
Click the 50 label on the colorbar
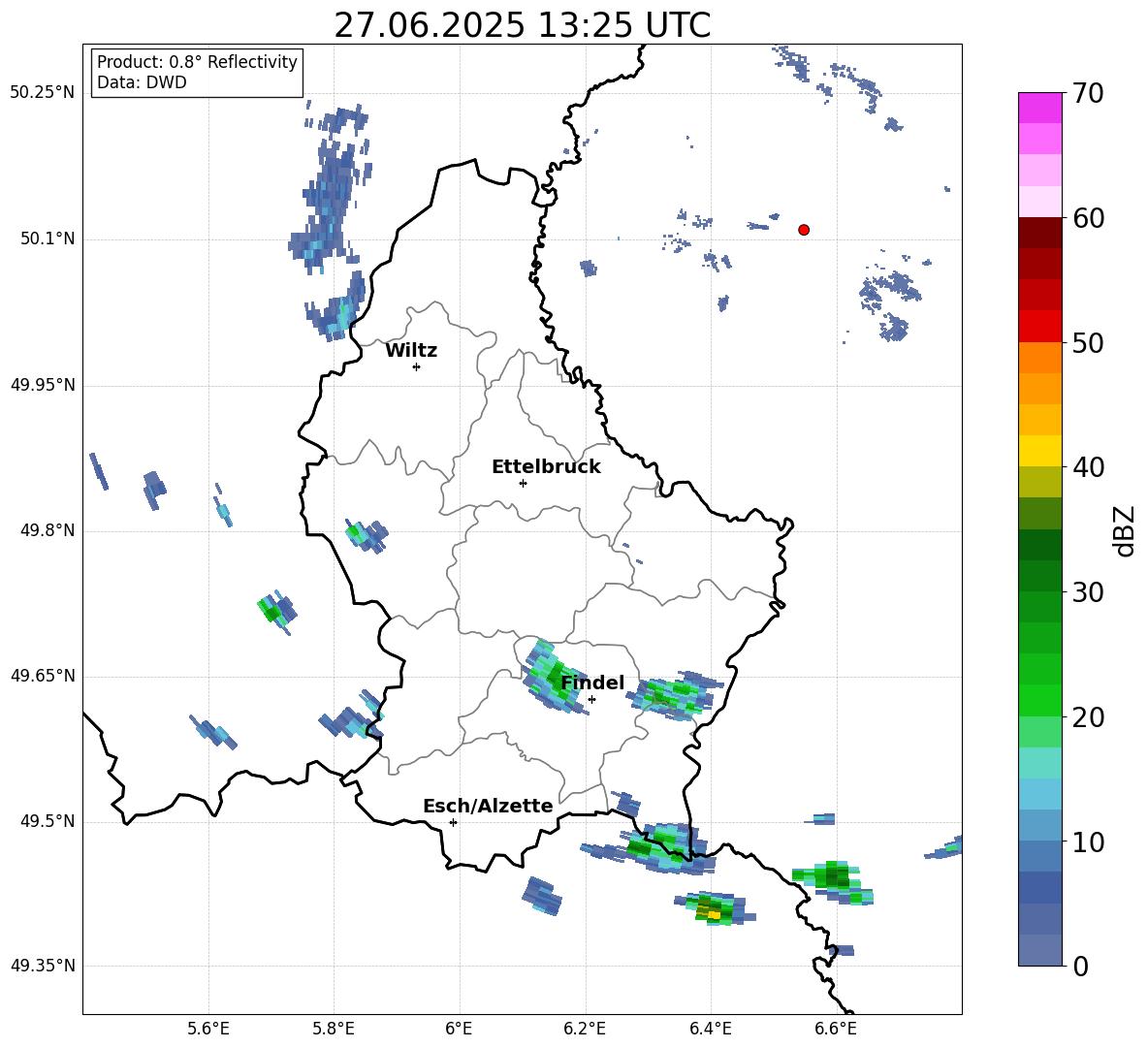pos(1088,342)
